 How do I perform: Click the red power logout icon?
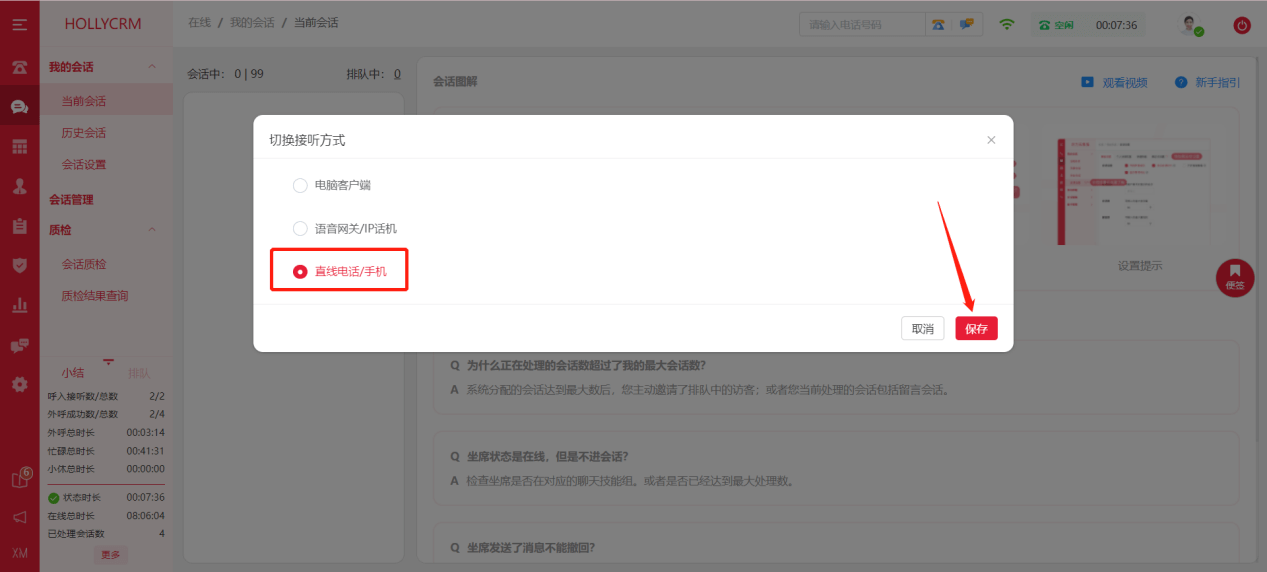[x=1242, y=26]
